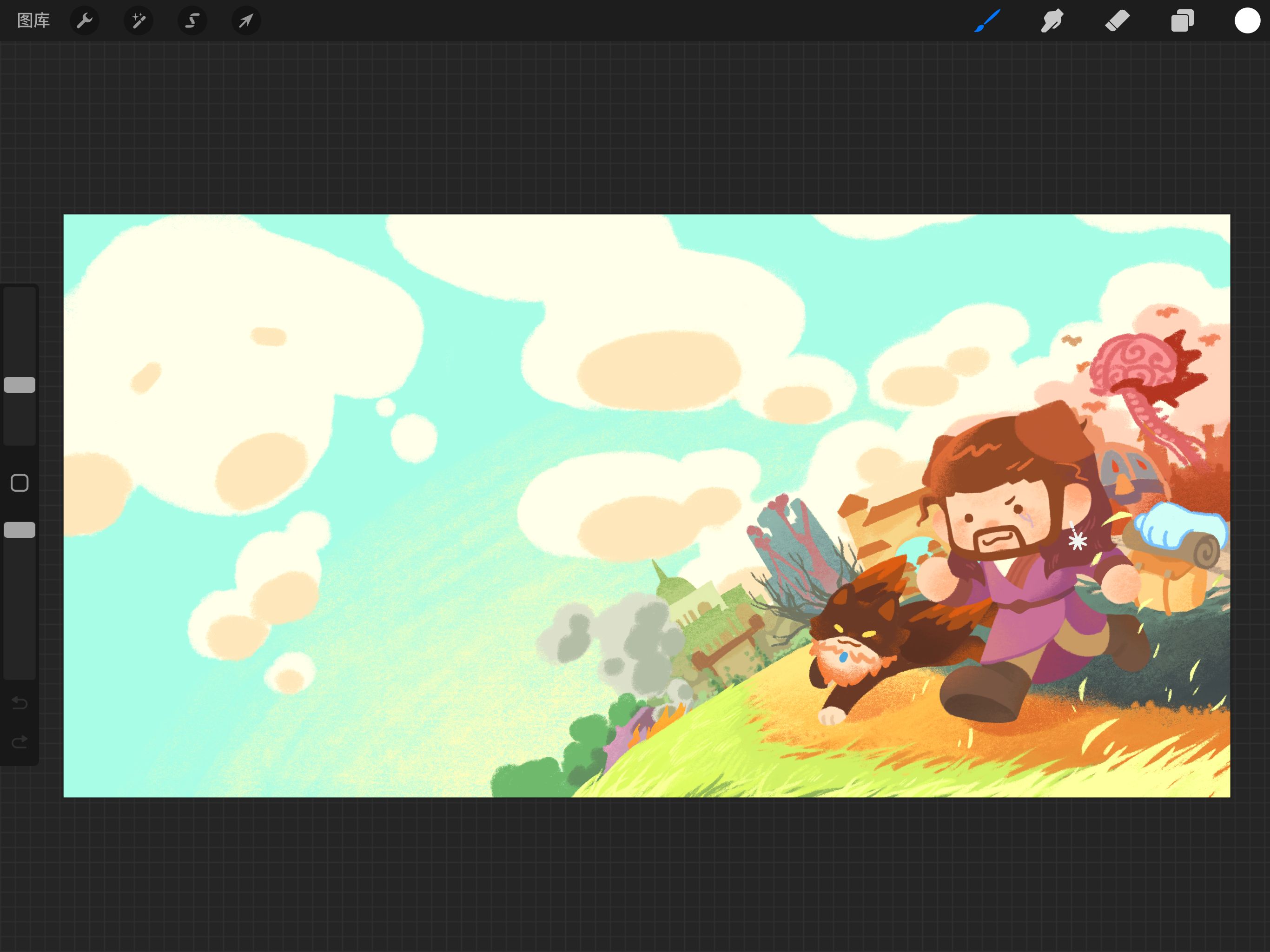Select the Paint brush tool
The image size is (1270, 952).
(987, 20)
